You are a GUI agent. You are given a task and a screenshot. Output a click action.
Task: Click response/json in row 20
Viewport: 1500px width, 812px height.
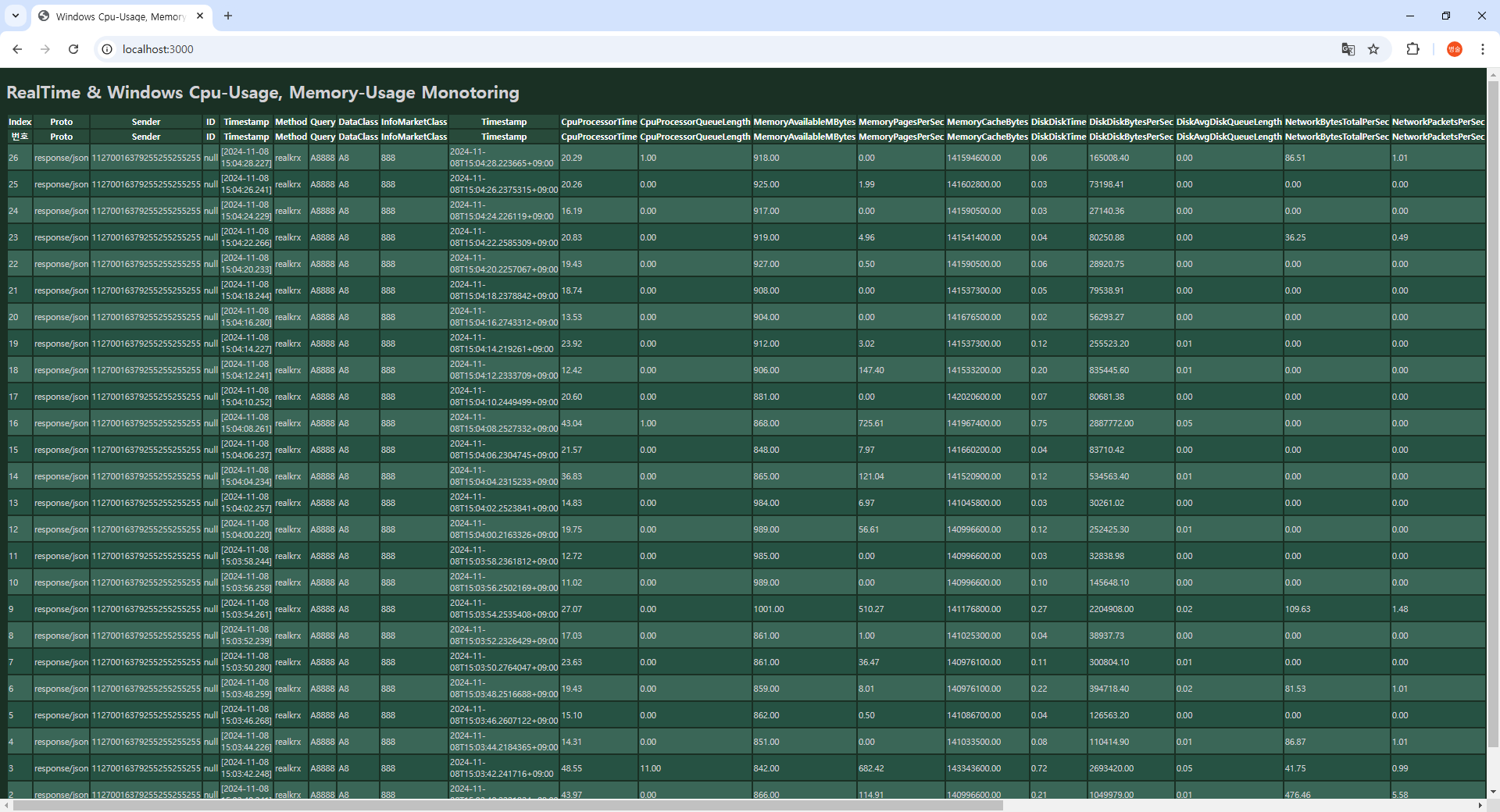point(62,317)
